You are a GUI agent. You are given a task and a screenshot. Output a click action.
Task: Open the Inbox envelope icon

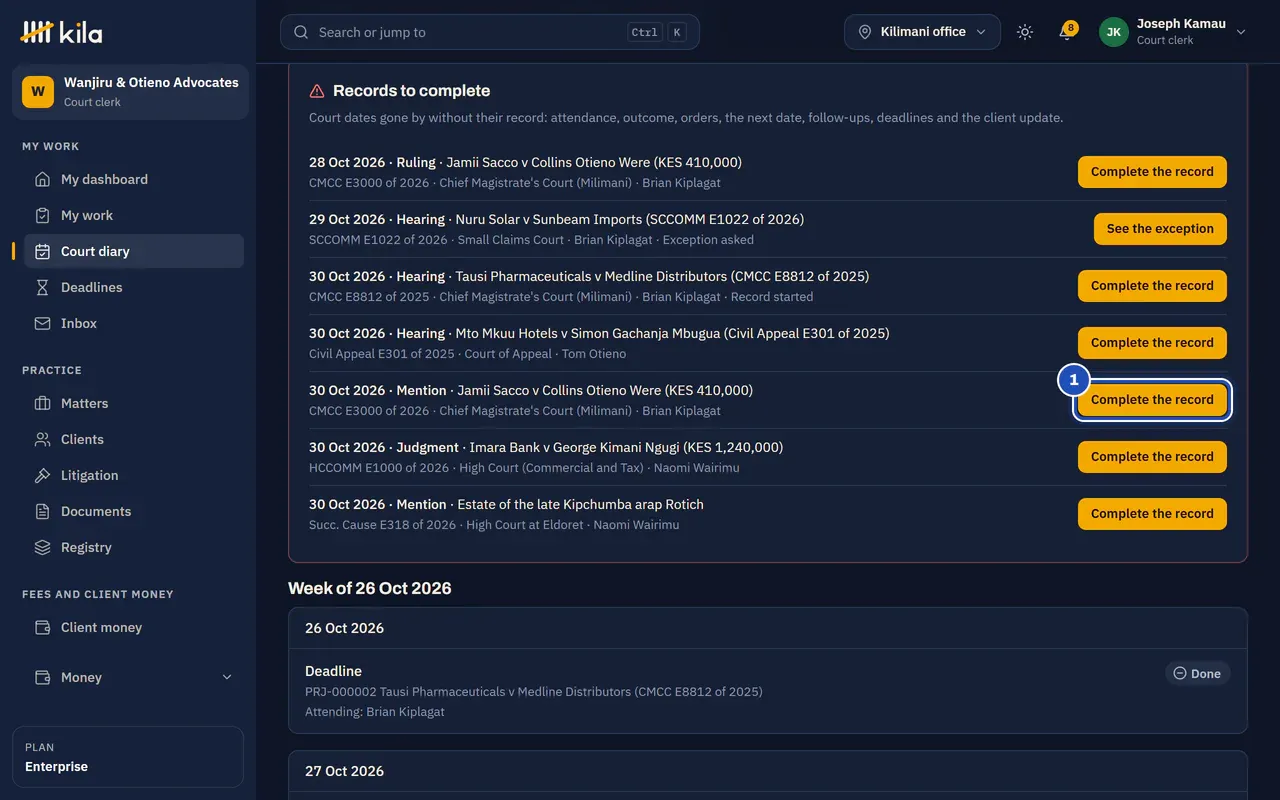(42, 324)
